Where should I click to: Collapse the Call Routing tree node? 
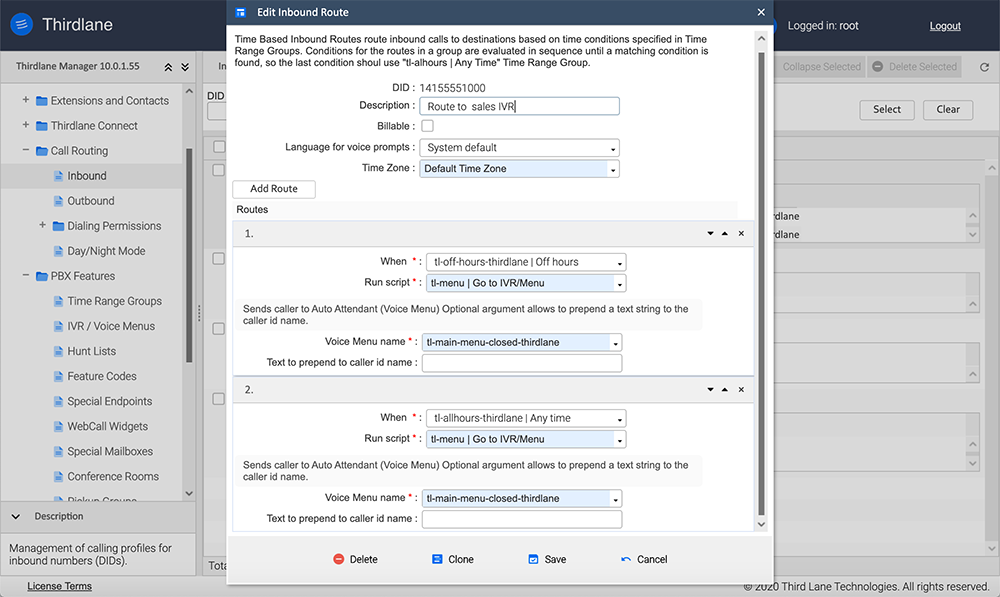point(26,151)
